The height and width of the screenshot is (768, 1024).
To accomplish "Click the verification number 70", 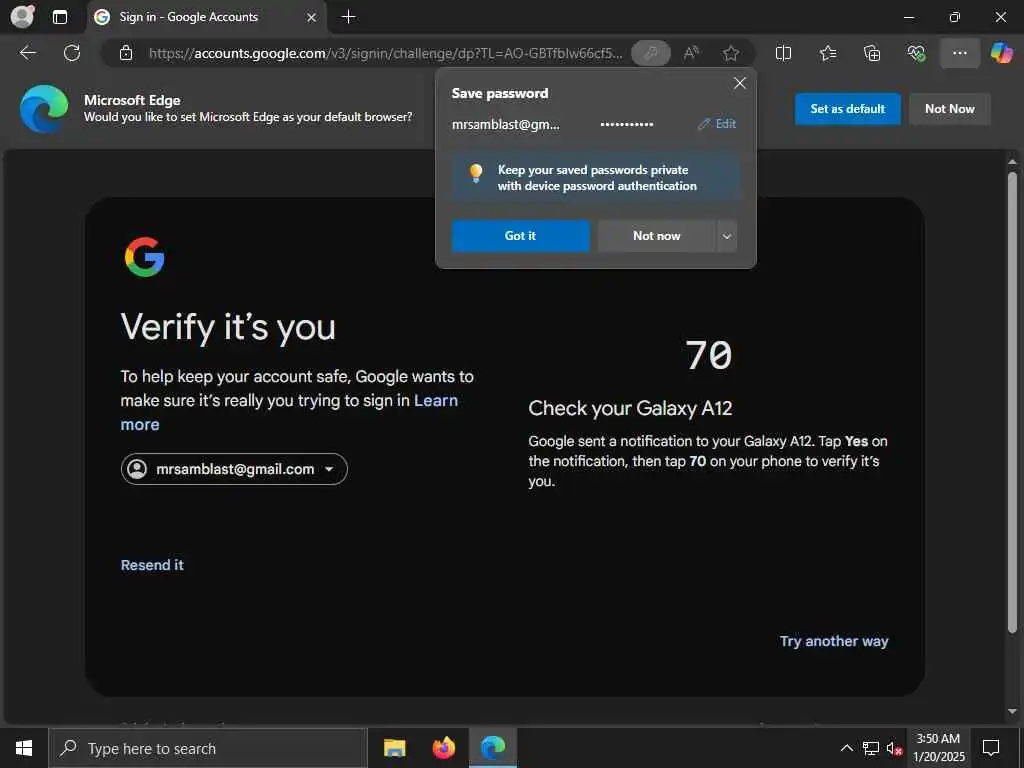I will point(709,355).
